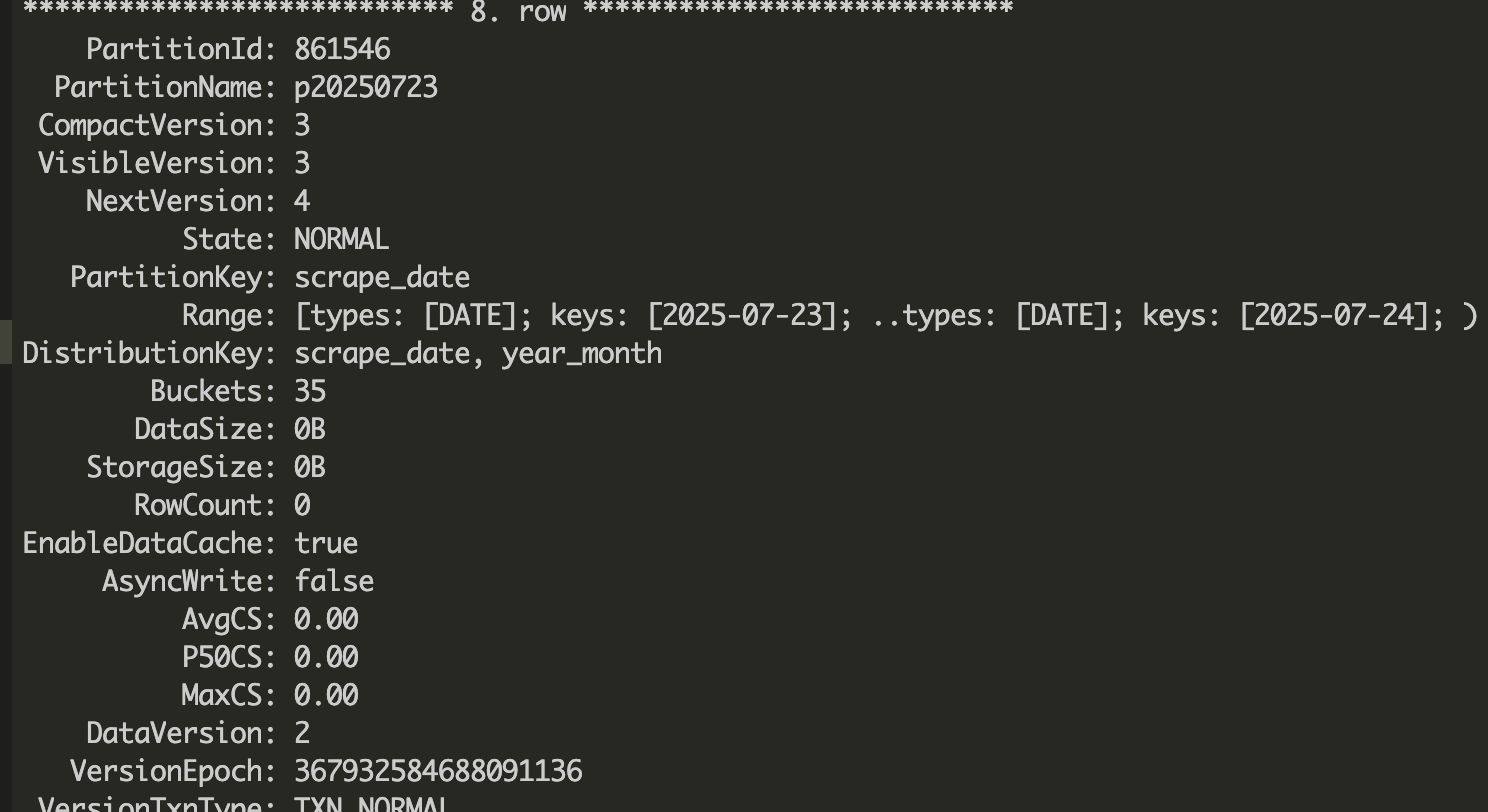Click the range end key 2025-07-24
Screen dimensions: 1488x812
coord(1333,315)
